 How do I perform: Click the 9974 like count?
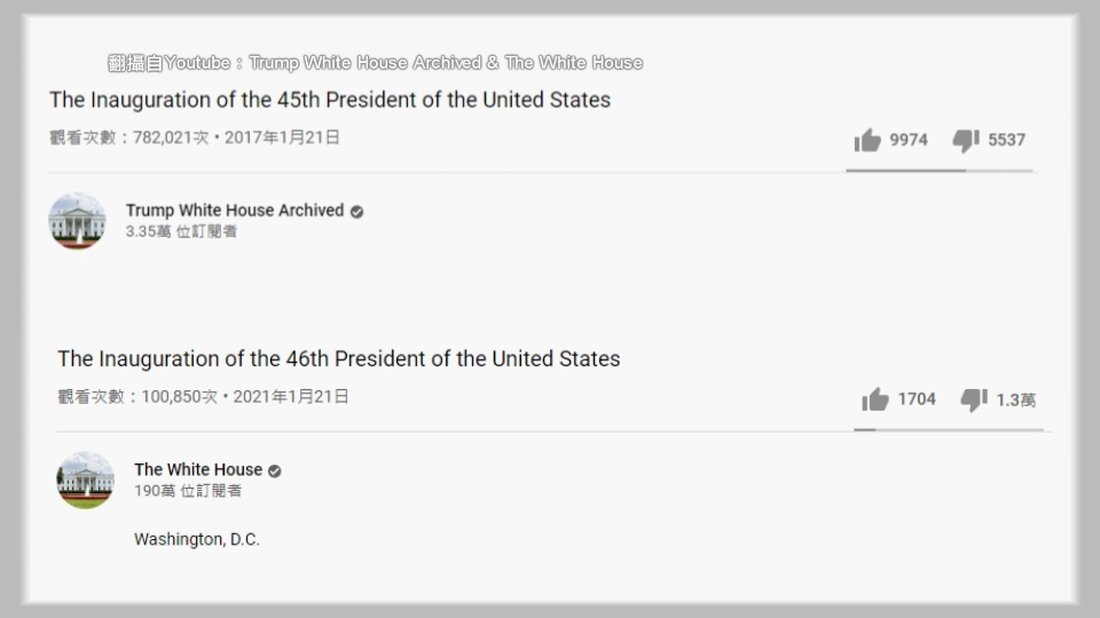tap(909, 141)
